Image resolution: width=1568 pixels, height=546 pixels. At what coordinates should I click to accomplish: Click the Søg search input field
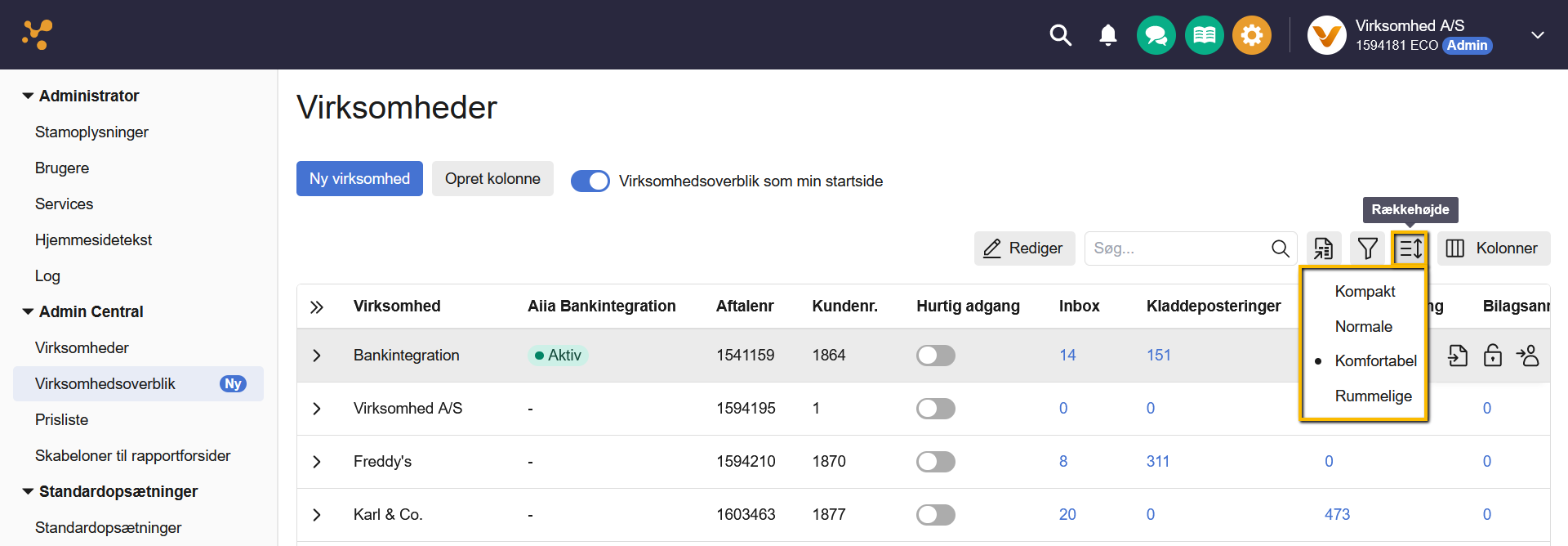coord(1176,248)
